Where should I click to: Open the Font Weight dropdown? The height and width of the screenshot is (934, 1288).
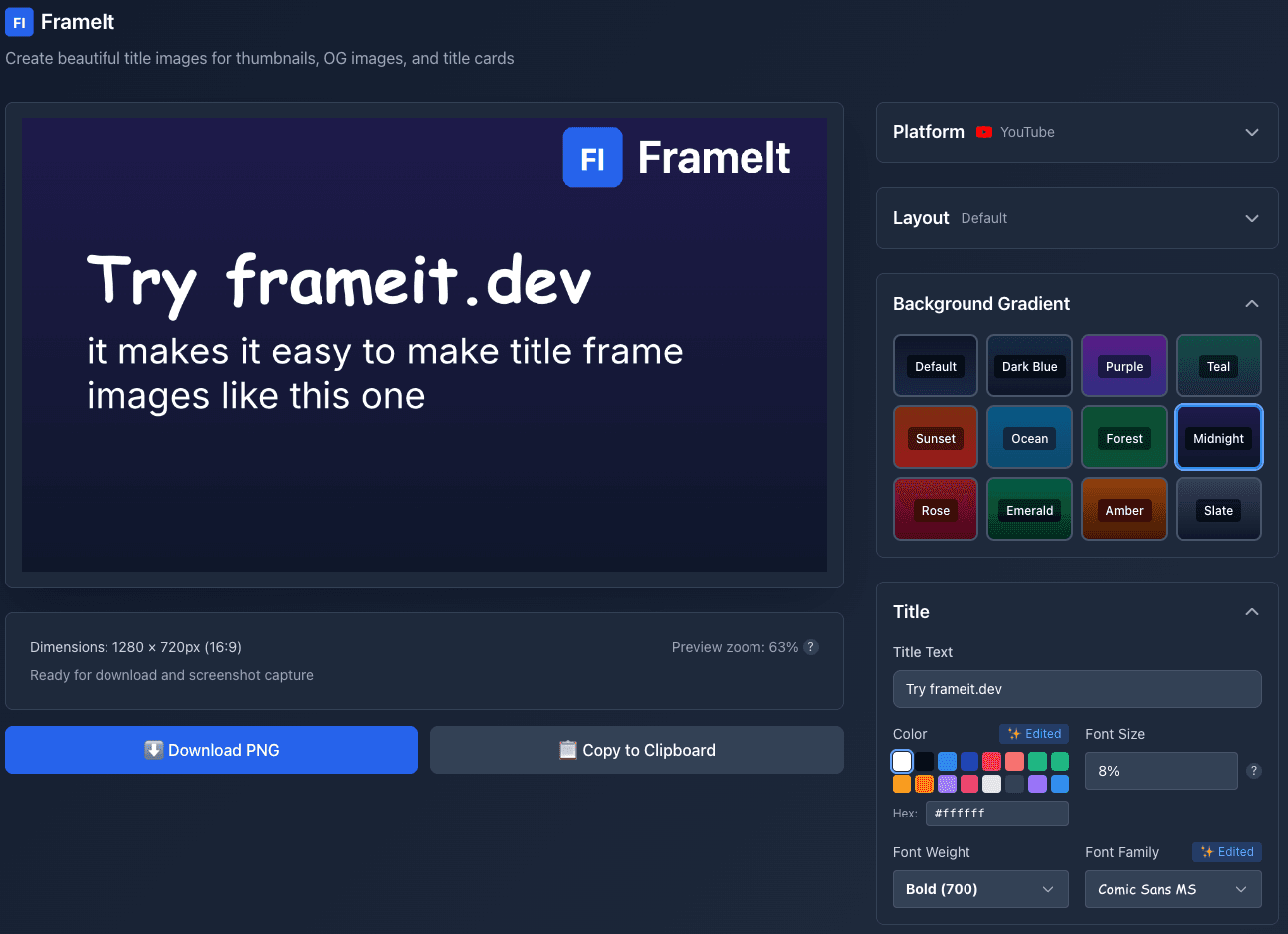pos(980,888)
